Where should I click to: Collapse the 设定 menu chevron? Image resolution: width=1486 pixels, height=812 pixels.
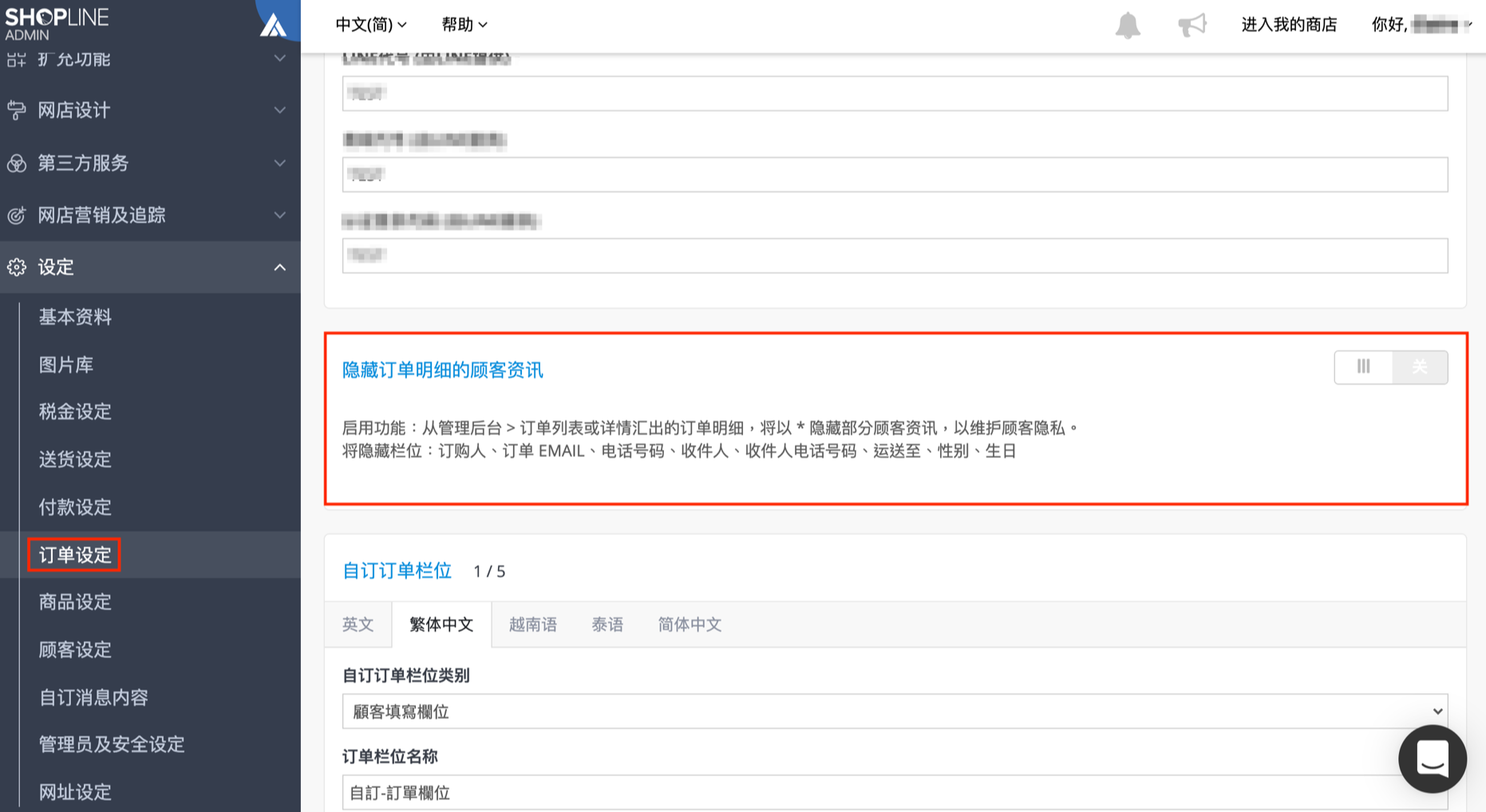(x=279, y=267)
